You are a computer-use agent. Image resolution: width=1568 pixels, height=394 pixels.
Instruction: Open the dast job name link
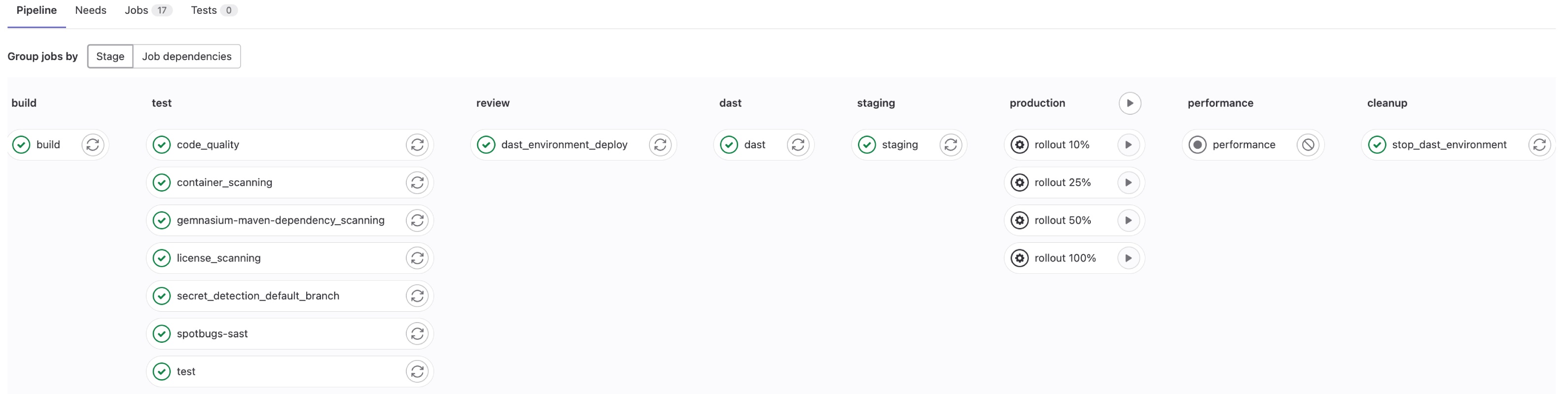click(x=755, y=145)
